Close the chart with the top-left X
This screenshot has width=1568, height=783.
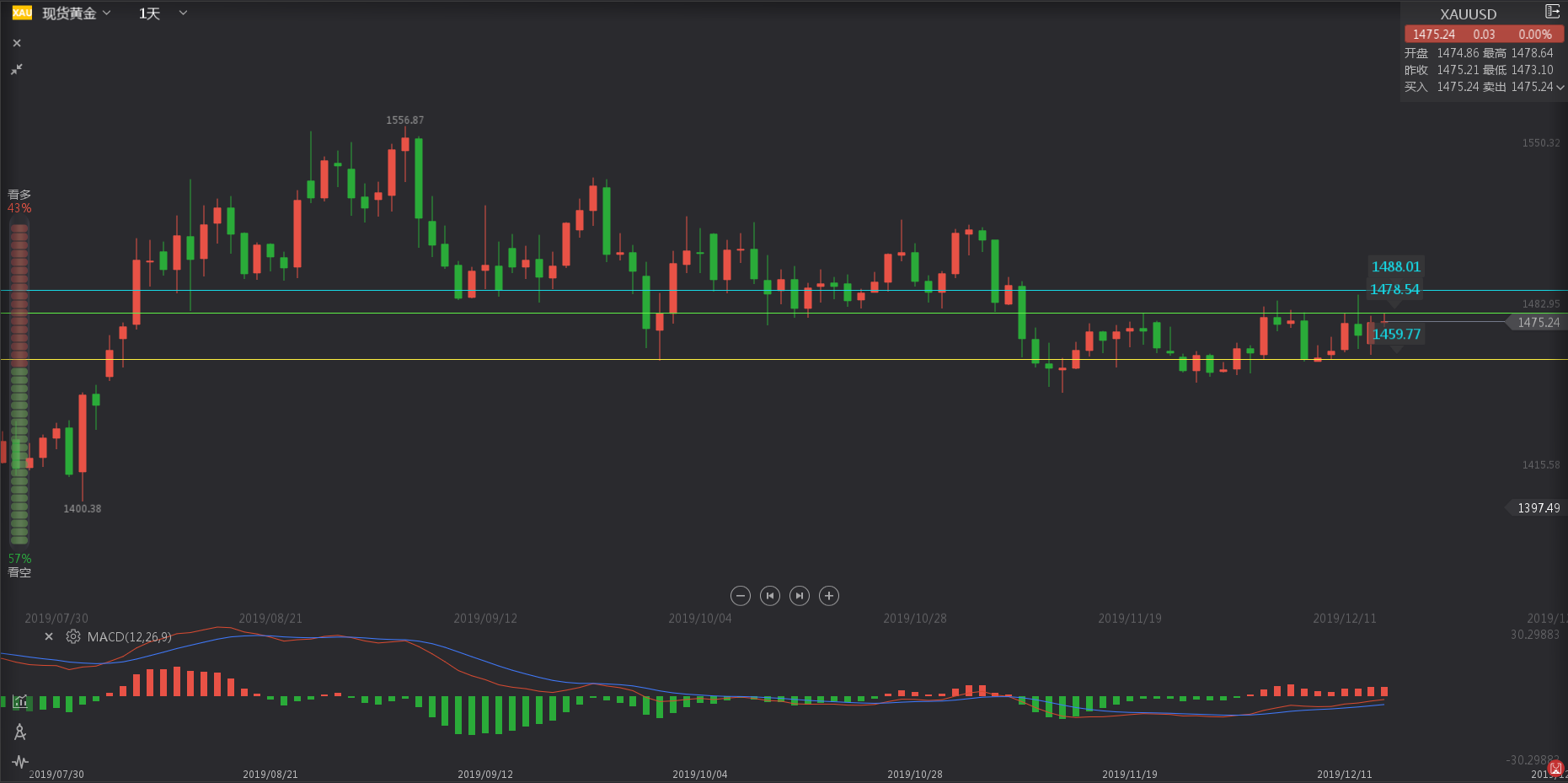tap(17, 43)
